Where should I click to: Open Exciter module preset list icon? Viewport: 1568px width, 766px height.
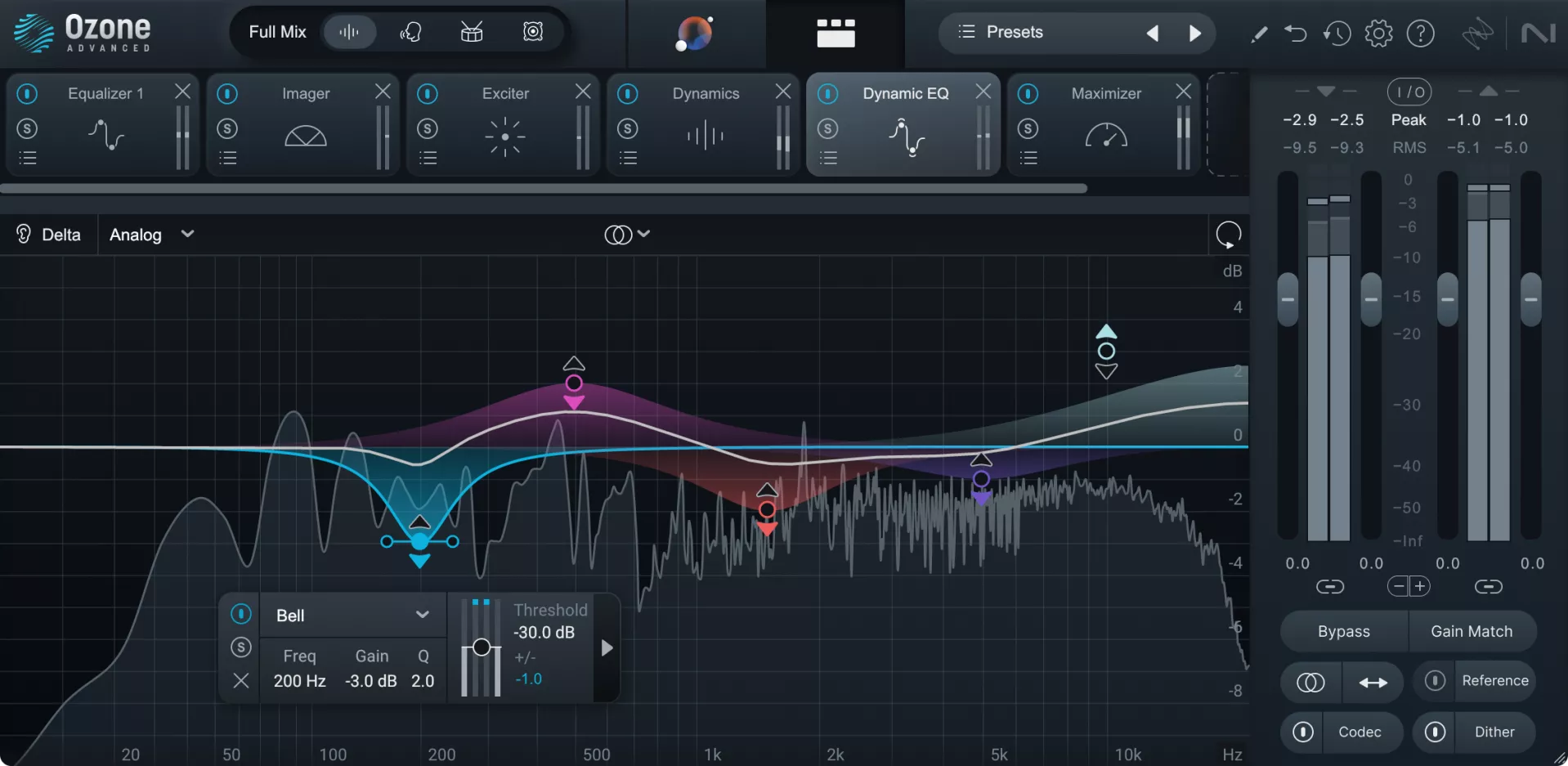428,158
